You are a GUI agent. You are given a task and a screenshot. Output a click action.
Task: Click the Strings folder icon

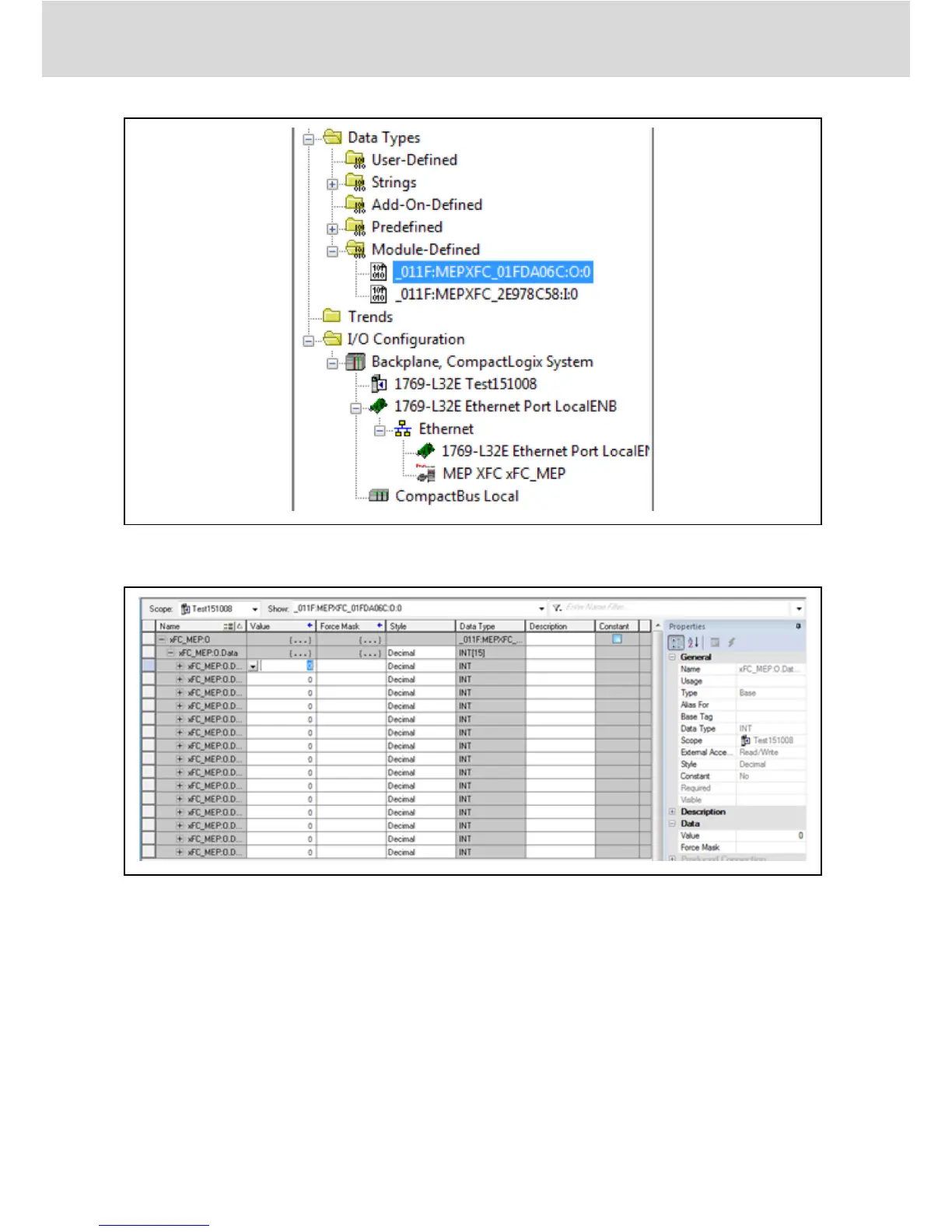(x=355, y=183)
